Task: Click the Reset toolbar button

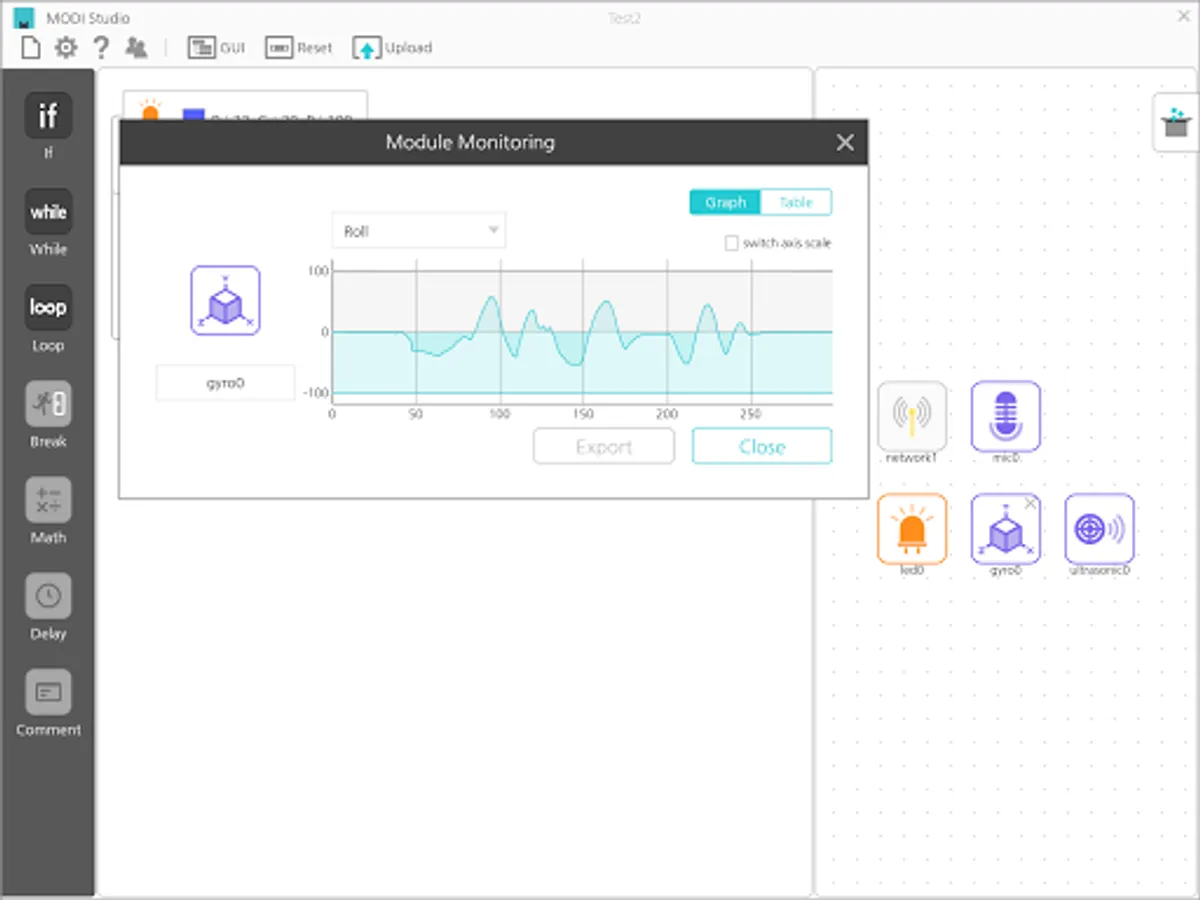Action: (x=299, y=47)
